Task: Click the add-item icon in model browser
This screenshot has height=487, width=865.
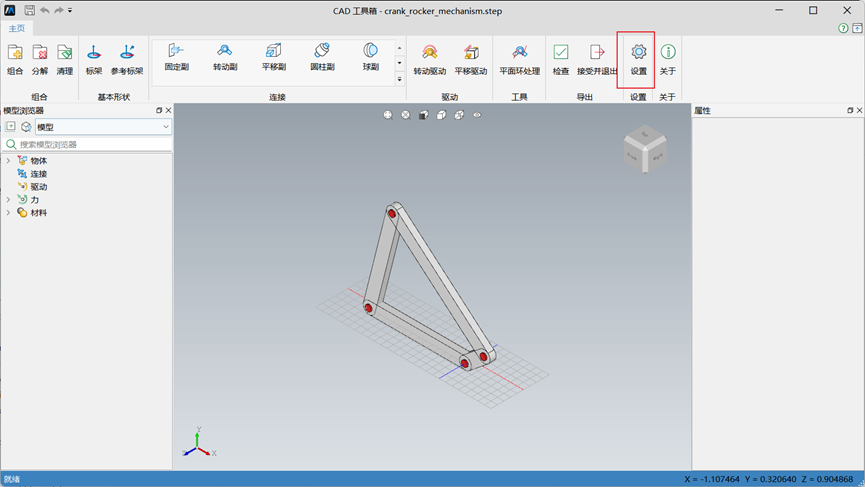Action: tap(10, 127)
